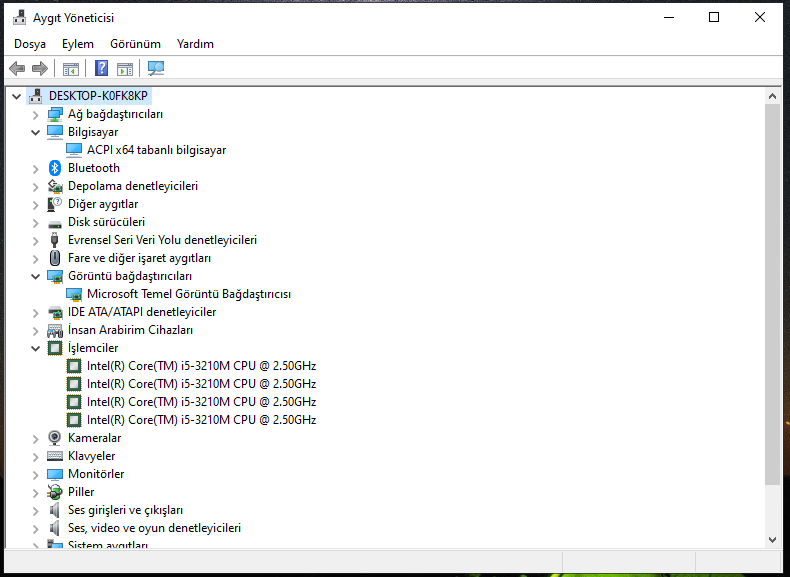This screenshot has height=577, width=790.
Task: Click the DESKTOP-K0FK8KP computer icon
Action: tap(36, 96)
